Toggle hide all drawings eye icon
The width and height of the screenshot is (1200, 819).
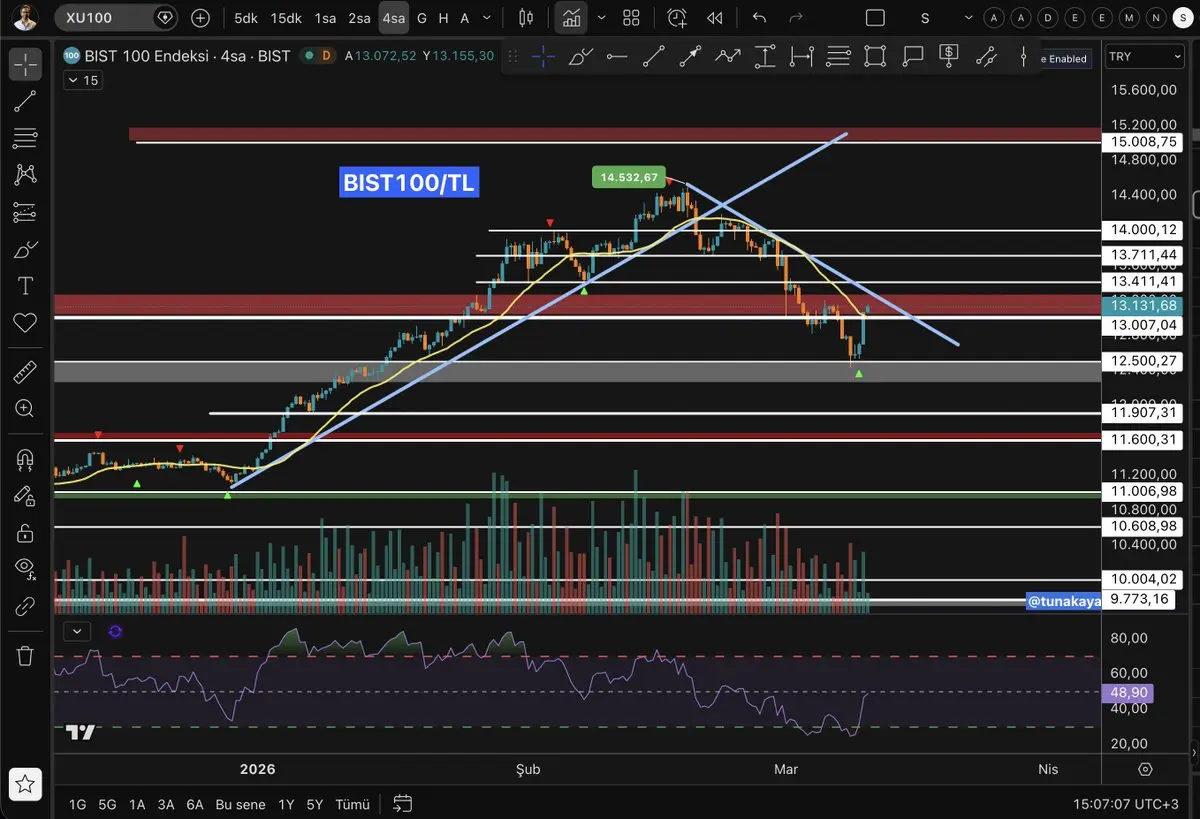coord(25,568)
